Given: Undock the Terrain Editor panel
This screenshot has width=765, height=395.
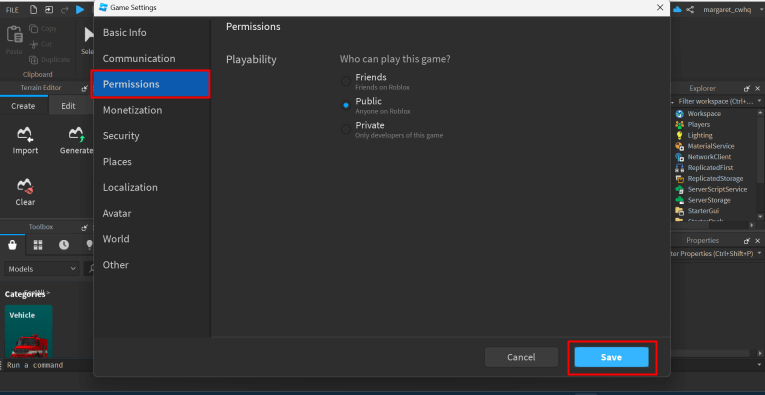Looking at the screenshot, I should pos(85,88).
